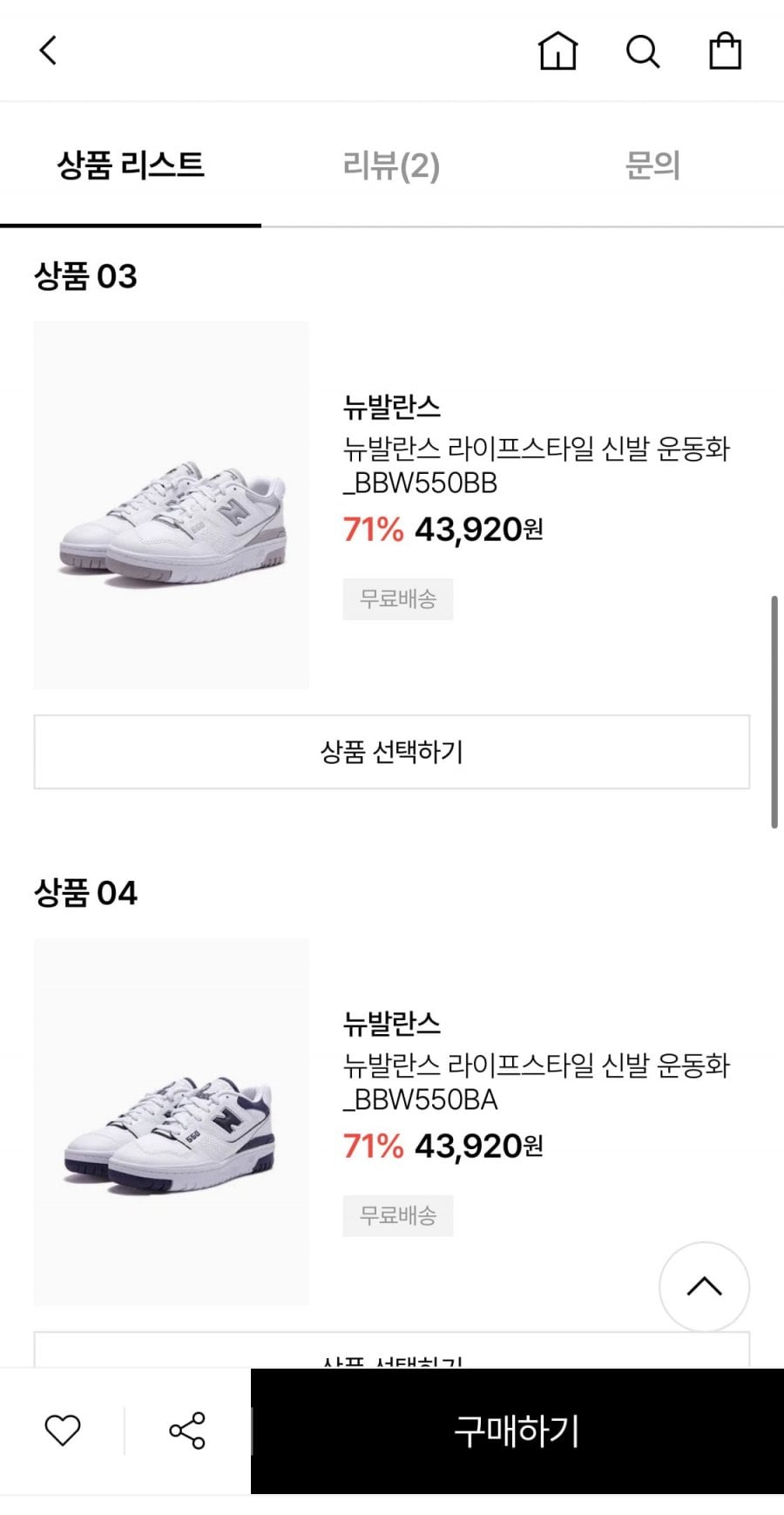
Task: Click the vertical scrollbar handle
Action: point(774,712)
